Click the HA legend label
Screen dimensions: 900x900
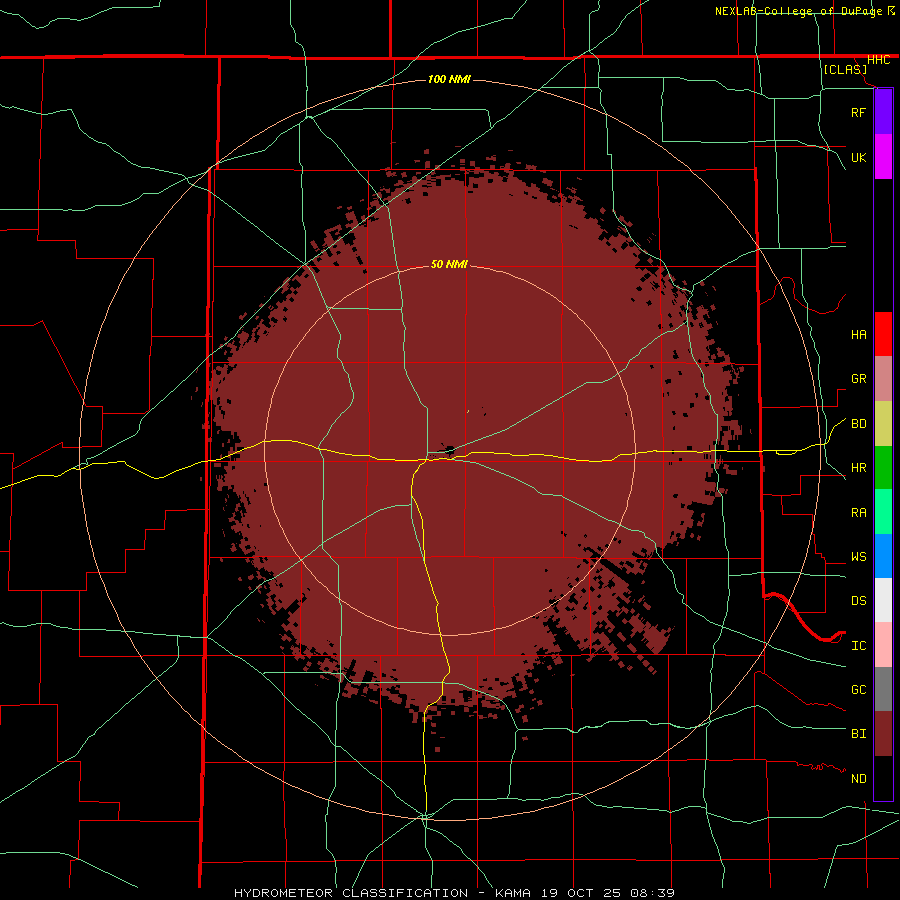pos(858,335)
